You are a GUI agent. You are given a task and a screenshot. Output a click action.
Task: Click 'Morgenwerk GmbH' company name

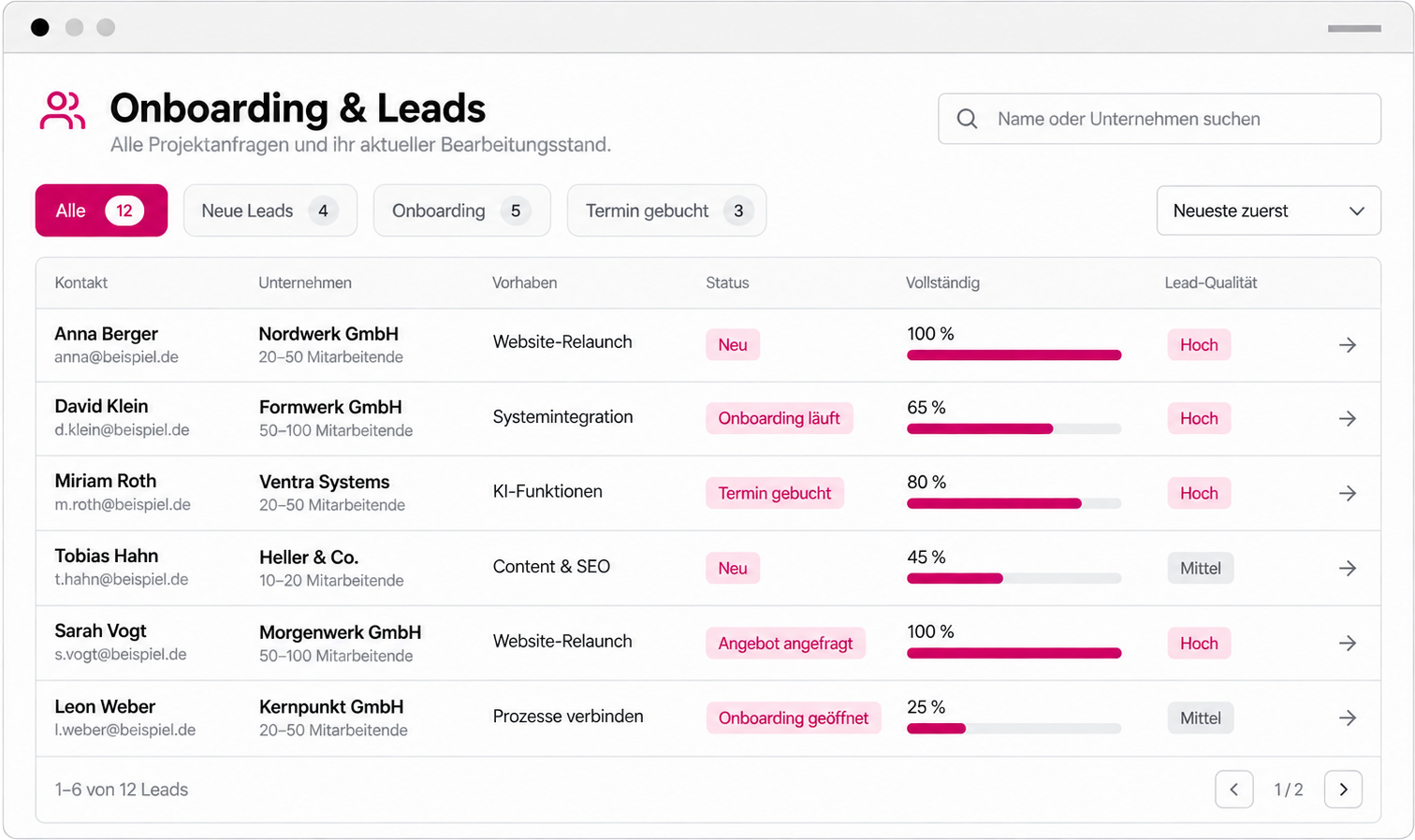pyautogui.click(x=340, y=632)
